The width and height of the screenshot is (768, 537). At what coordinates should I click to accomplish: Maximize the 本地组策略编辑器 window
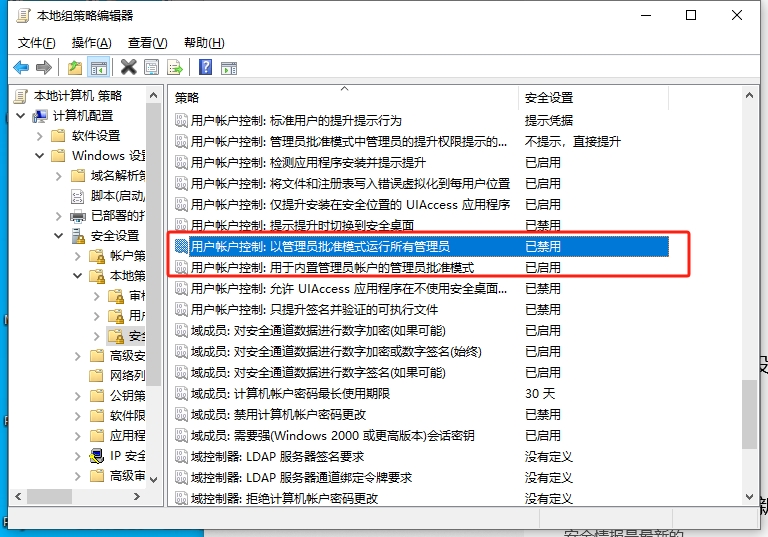691,15
